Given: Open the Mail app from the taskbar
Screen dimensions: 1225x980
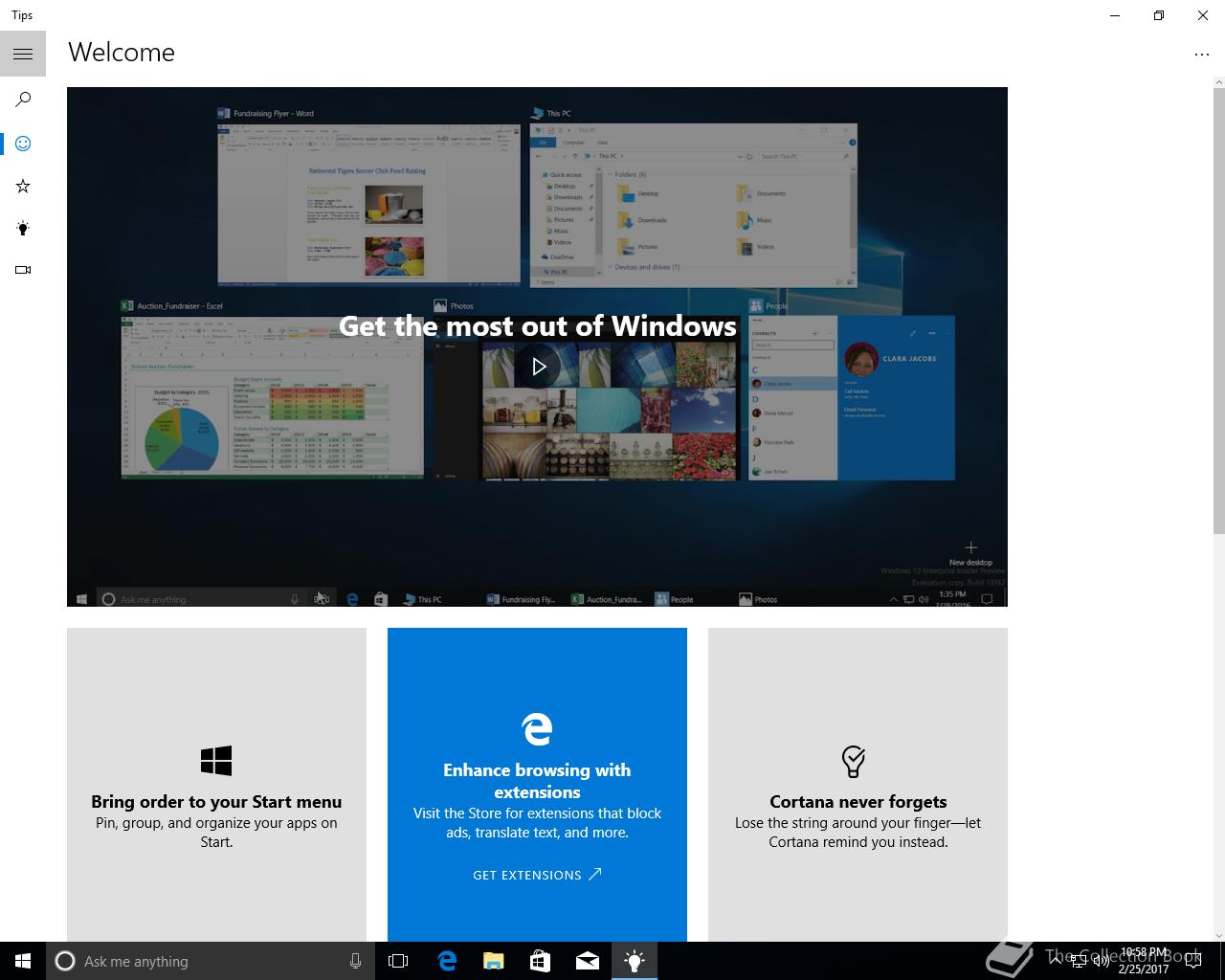Looking at the screenshot, I should [x=587, y=961].
